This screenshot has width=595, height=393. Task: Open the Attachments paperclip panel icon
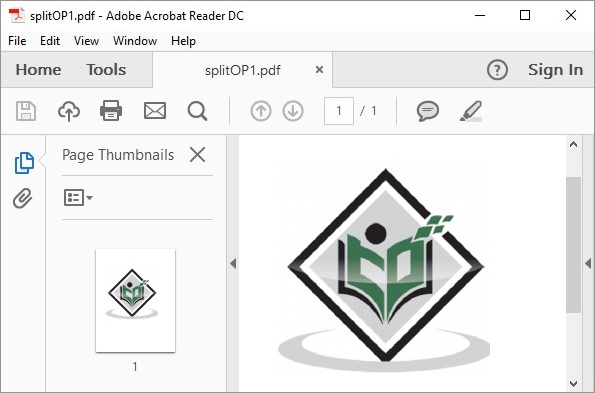click(x=23, y=198)
